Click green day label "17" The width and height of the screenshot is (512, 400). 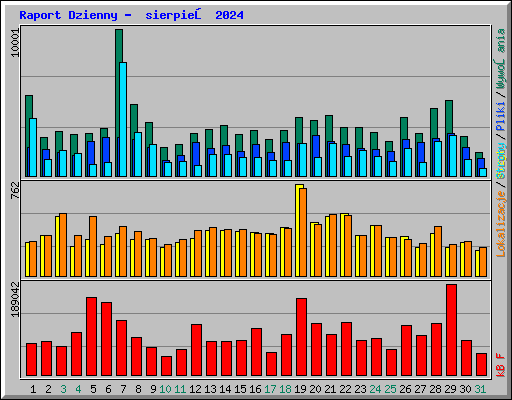(x=270, y=389)
